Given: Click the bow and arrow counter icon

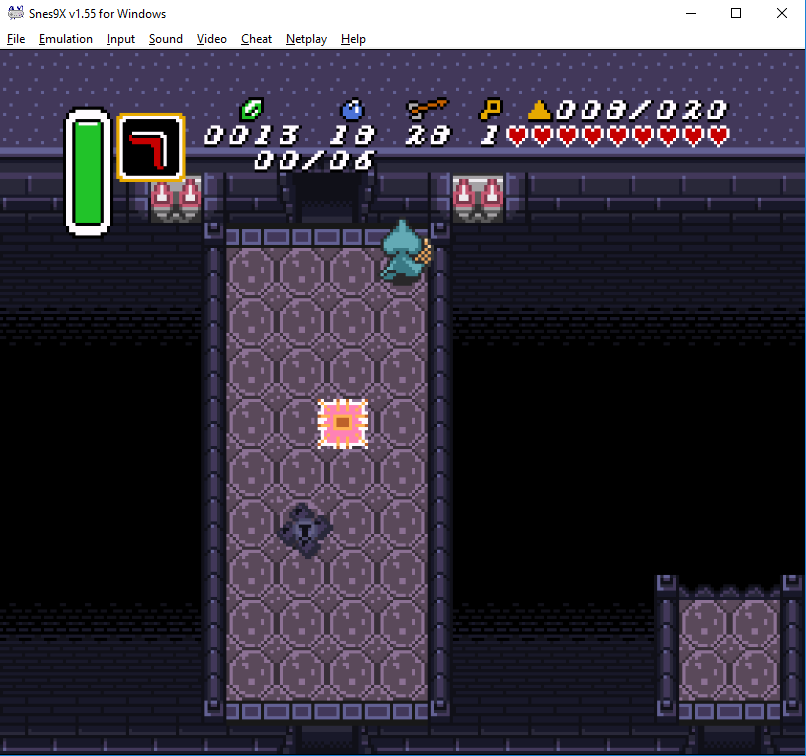Looking at the screenshot, I should (427, 109).
